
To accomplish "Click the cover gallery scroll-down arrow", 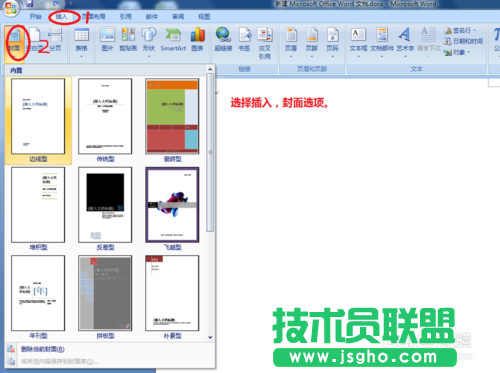I will coord(210,337).
